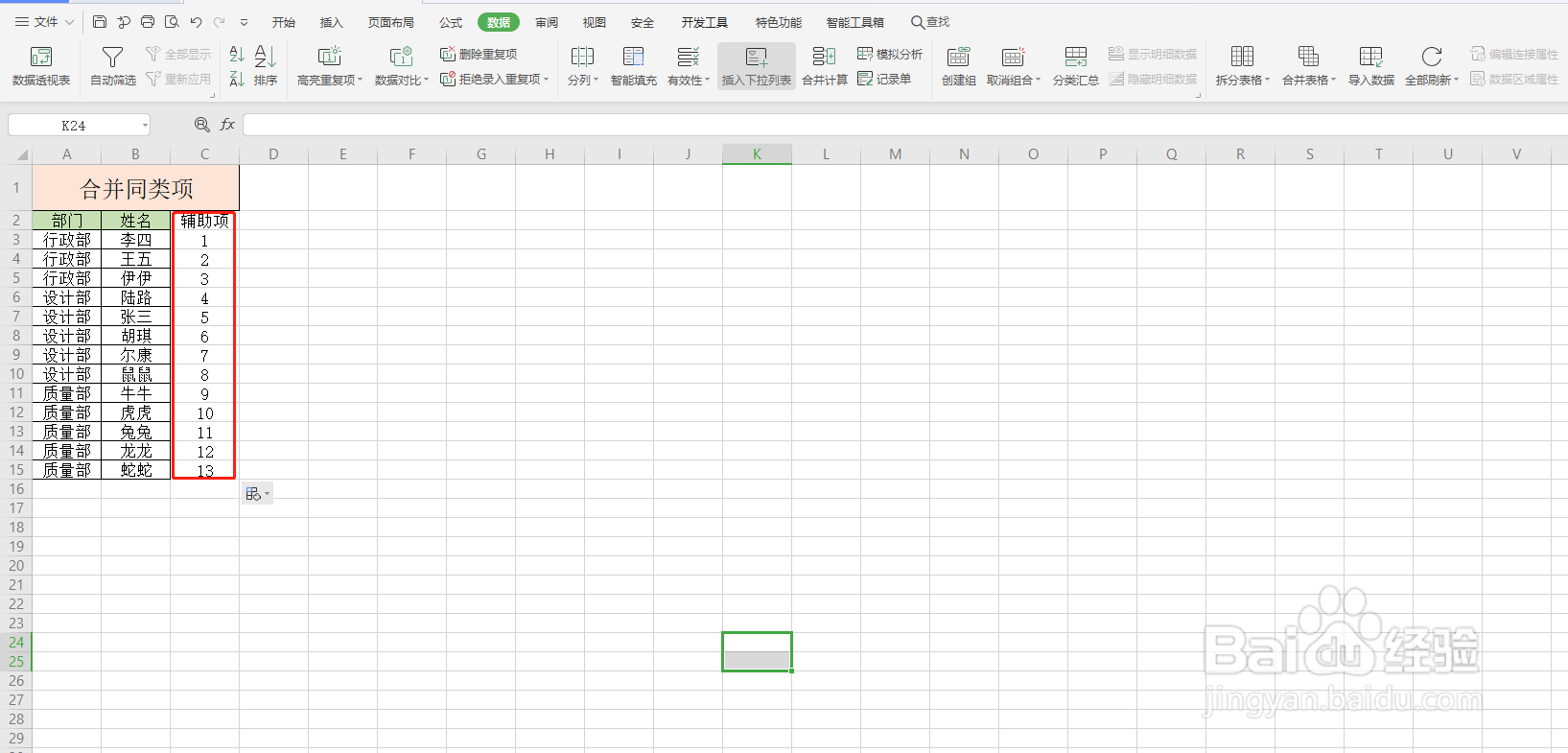Image resolution: width=1568 pixels, height=753 pixels.
Task: Click the auto fill options icon
Action: point(257,494)
